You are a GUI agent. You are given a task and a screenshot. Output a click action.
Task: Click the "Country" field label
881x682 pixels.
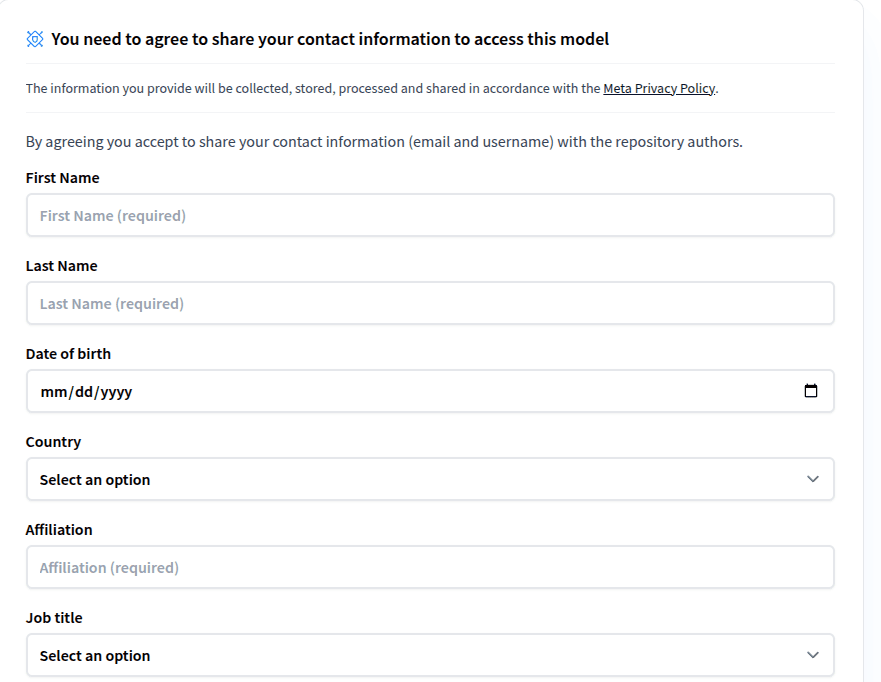click(54, 442)
